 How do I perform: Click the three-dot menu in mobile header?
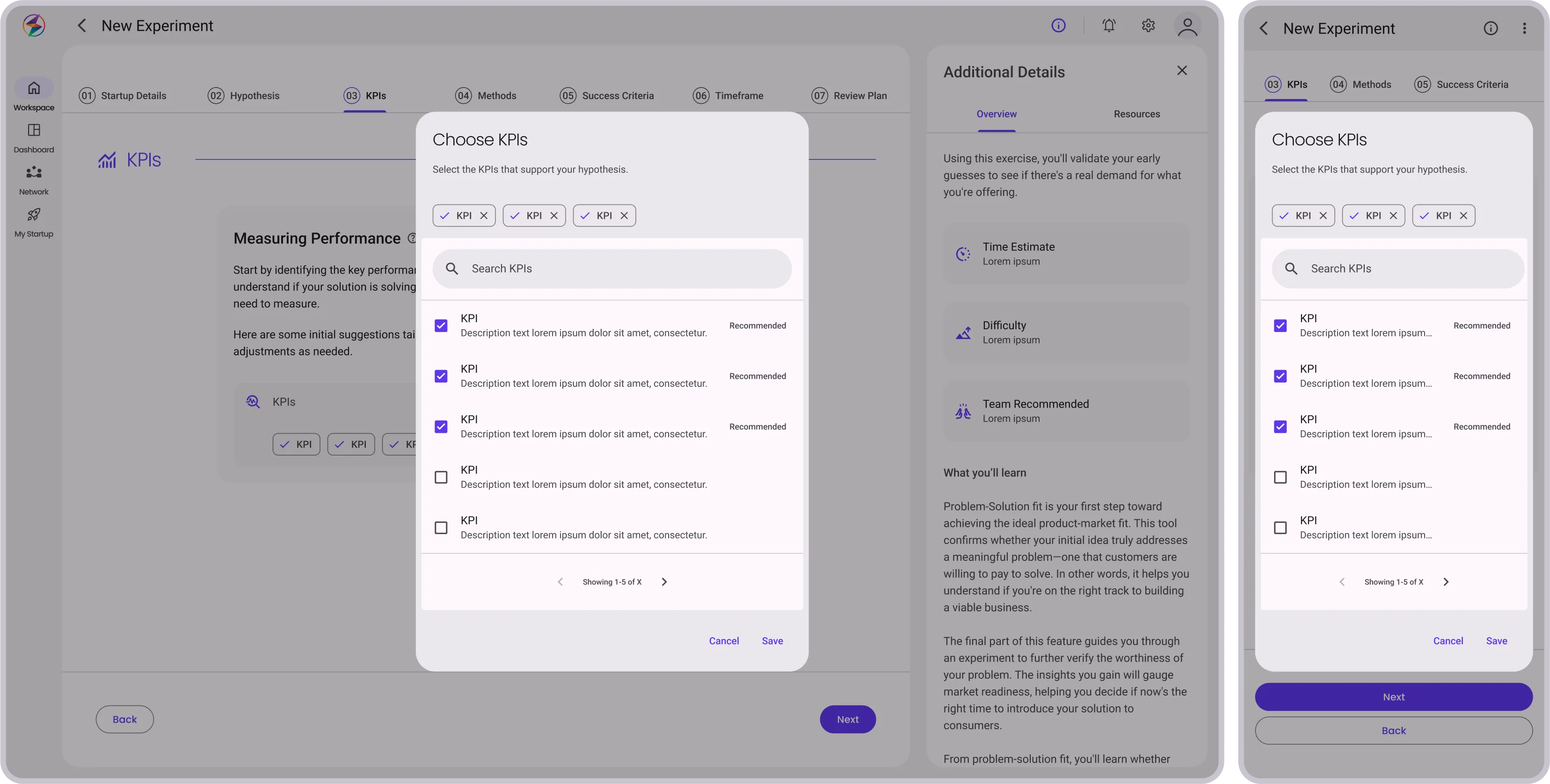(x=1524, y=28)
